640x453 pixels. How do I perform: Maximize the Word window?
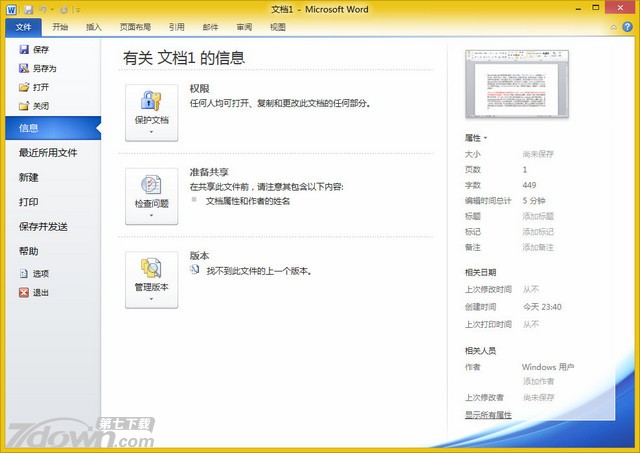[x=596, y=8]
